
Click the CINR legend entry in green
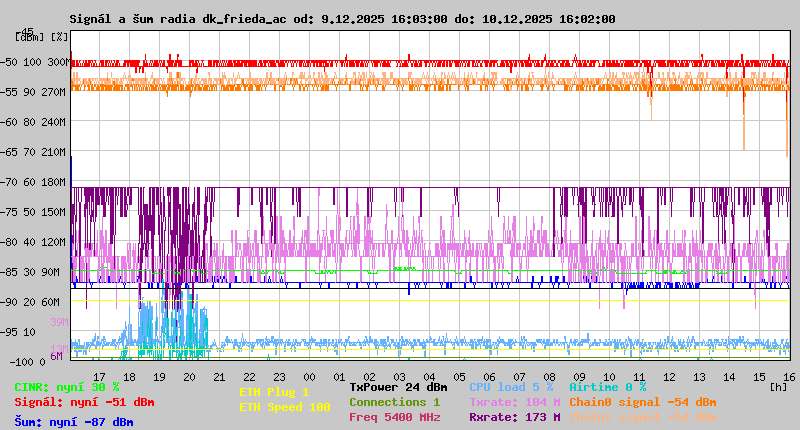[67, 387]
